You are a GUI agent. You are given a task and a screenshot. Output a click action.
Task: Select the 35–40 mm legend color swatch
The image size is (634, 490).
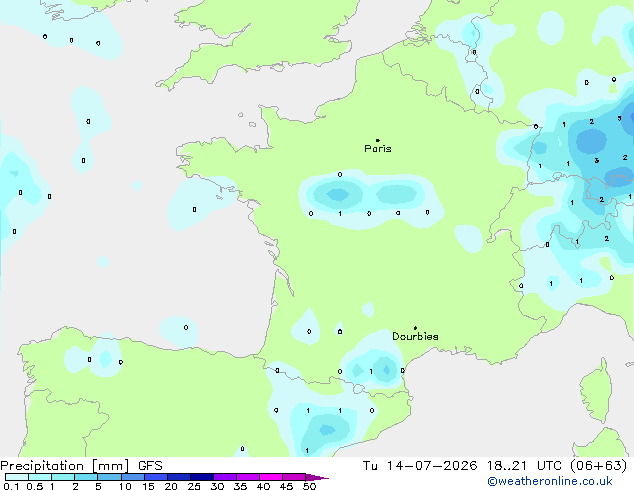point(247,477)
